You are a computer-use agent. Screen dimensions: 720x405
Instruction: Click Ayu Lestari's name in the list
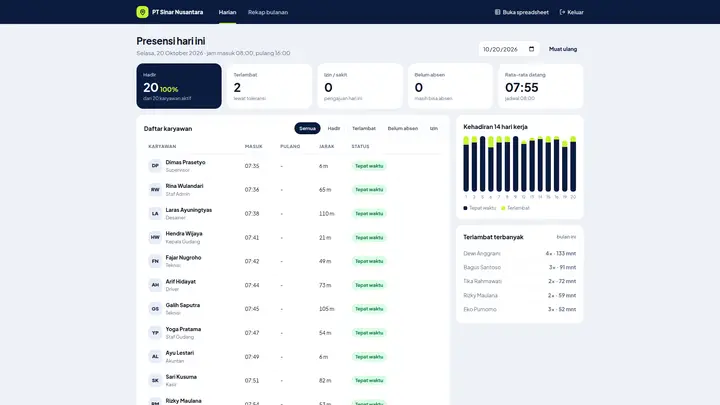pyautogui.click(x=180, y=353)
